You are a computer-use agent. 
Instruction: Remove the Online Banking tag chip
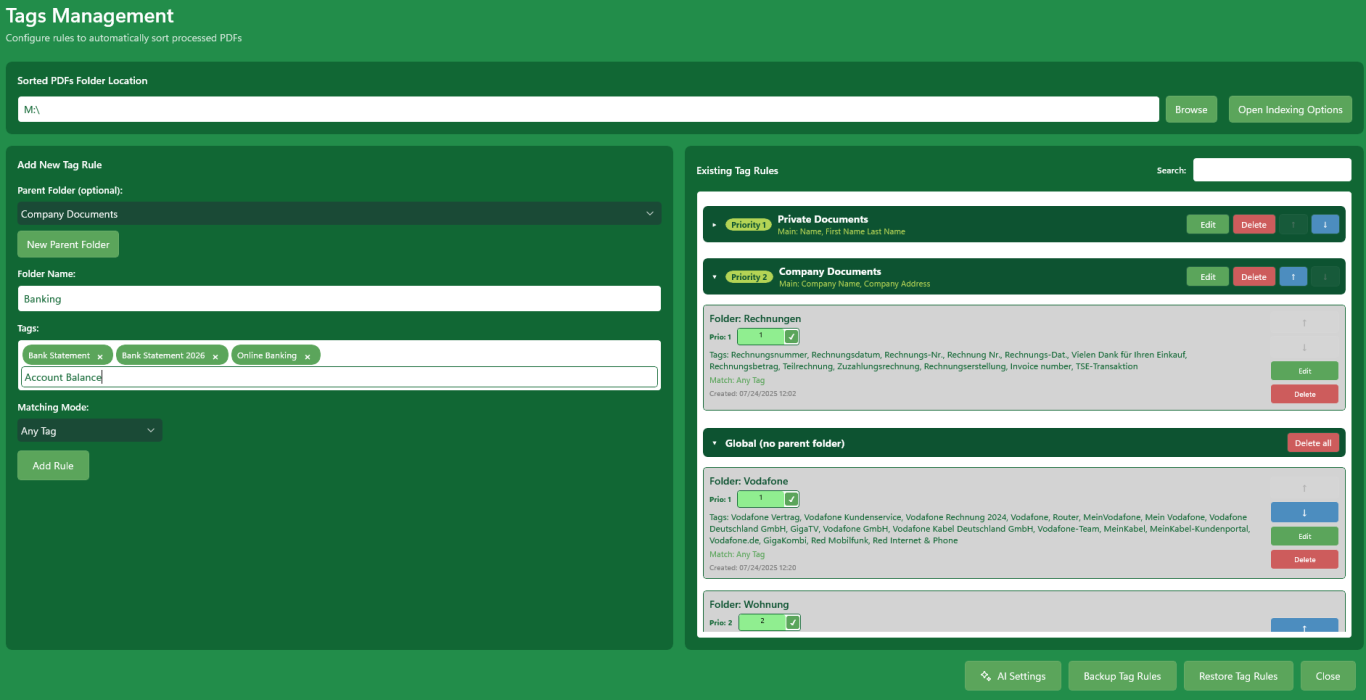307,356
